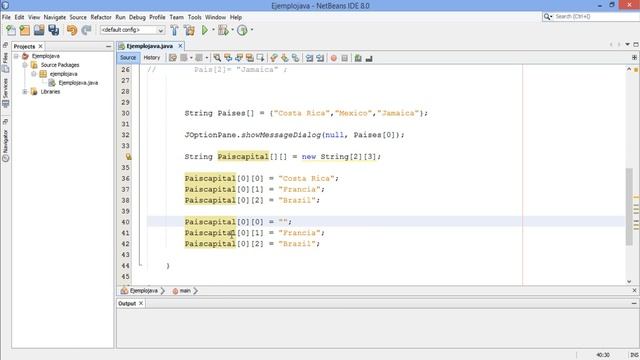Click Previous Bookmark icon in editor toolbar
640x360 pixels.
tap(274, 58)
